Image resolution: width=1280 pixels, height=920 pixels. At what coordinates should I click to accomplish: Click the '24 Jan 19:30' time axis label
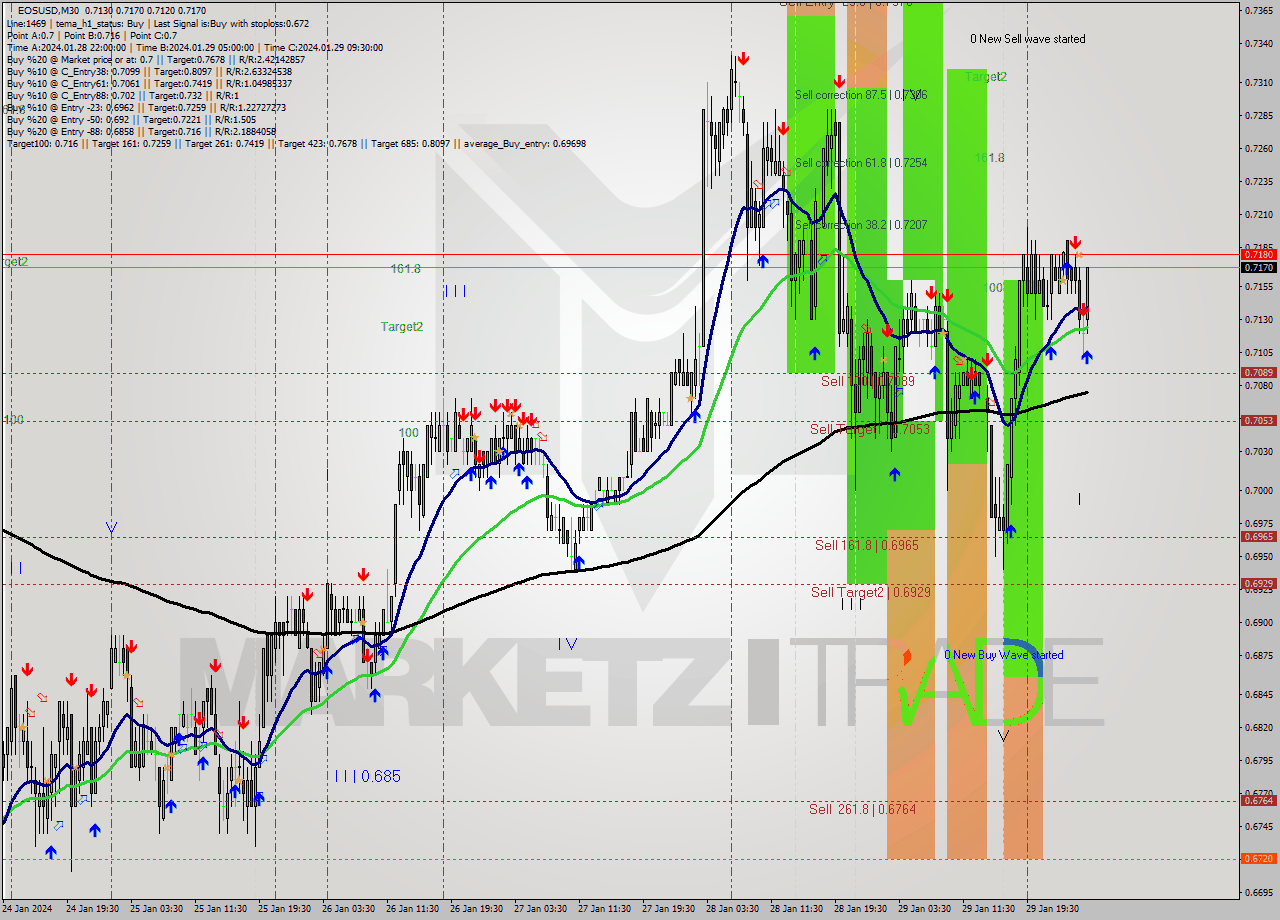[x=93, y=909]
